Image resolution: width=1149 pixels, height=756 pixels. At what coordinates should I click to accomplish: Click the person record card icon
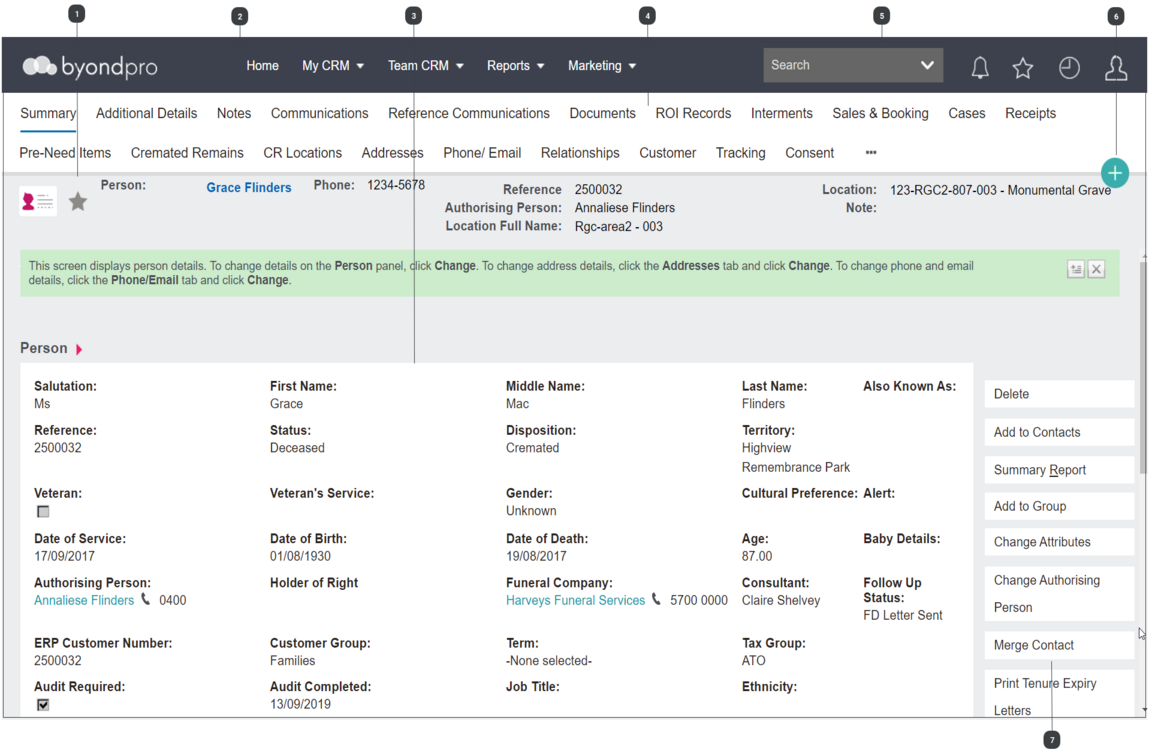(x=37, y=201)
